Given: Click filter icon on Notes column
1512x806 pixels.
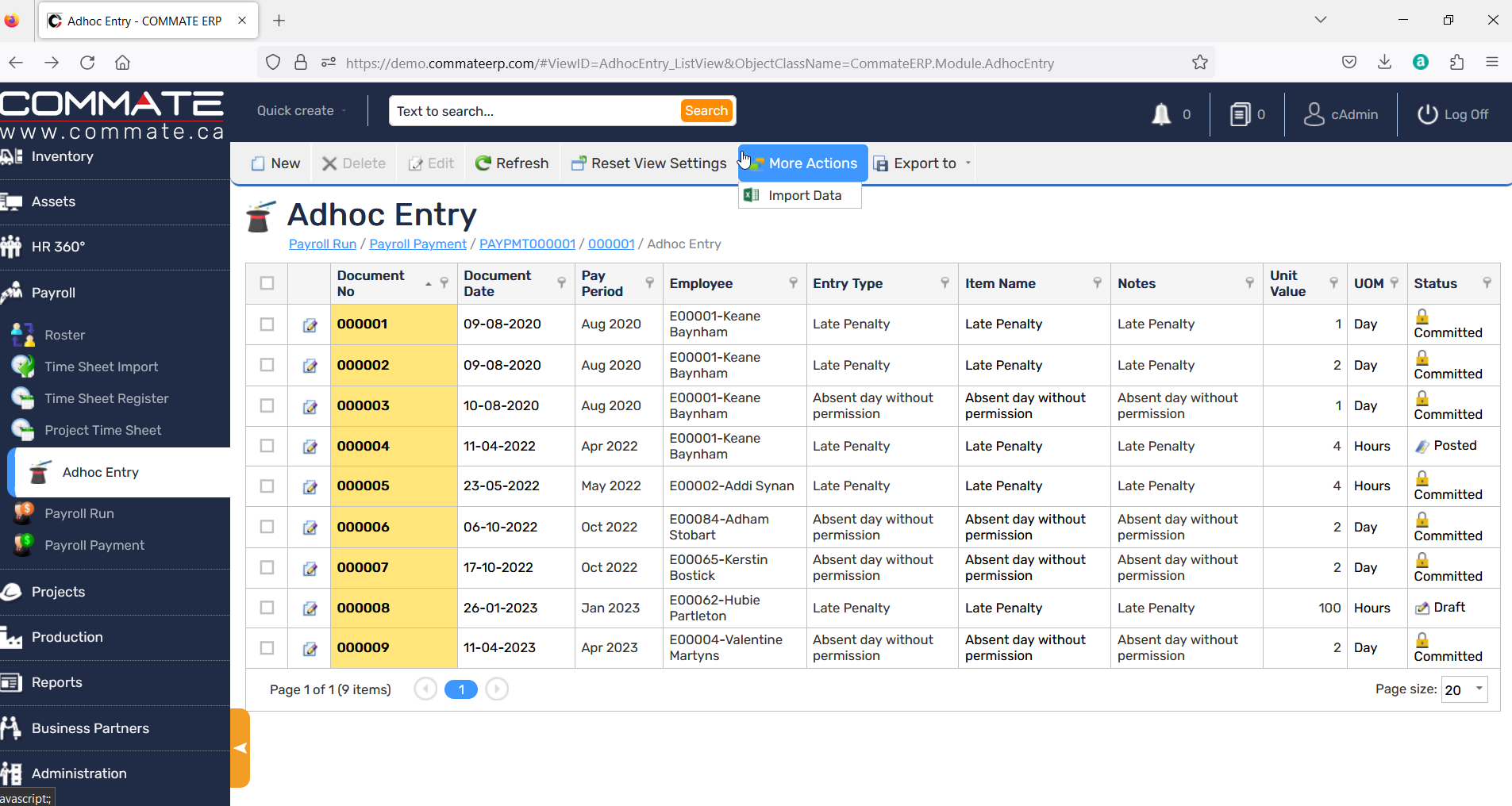Looking at the screenshot, I should [1250, 282].
